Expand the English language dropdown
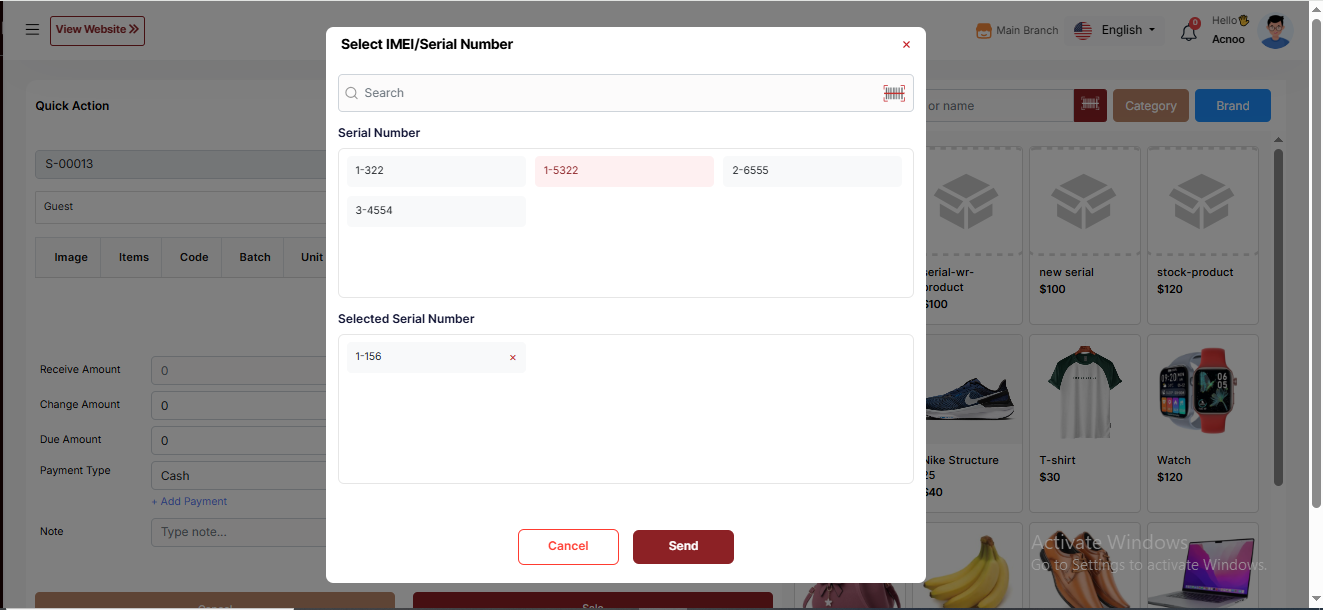Viewport: 1323px width, 610px height. click(x=1114, y=30)
